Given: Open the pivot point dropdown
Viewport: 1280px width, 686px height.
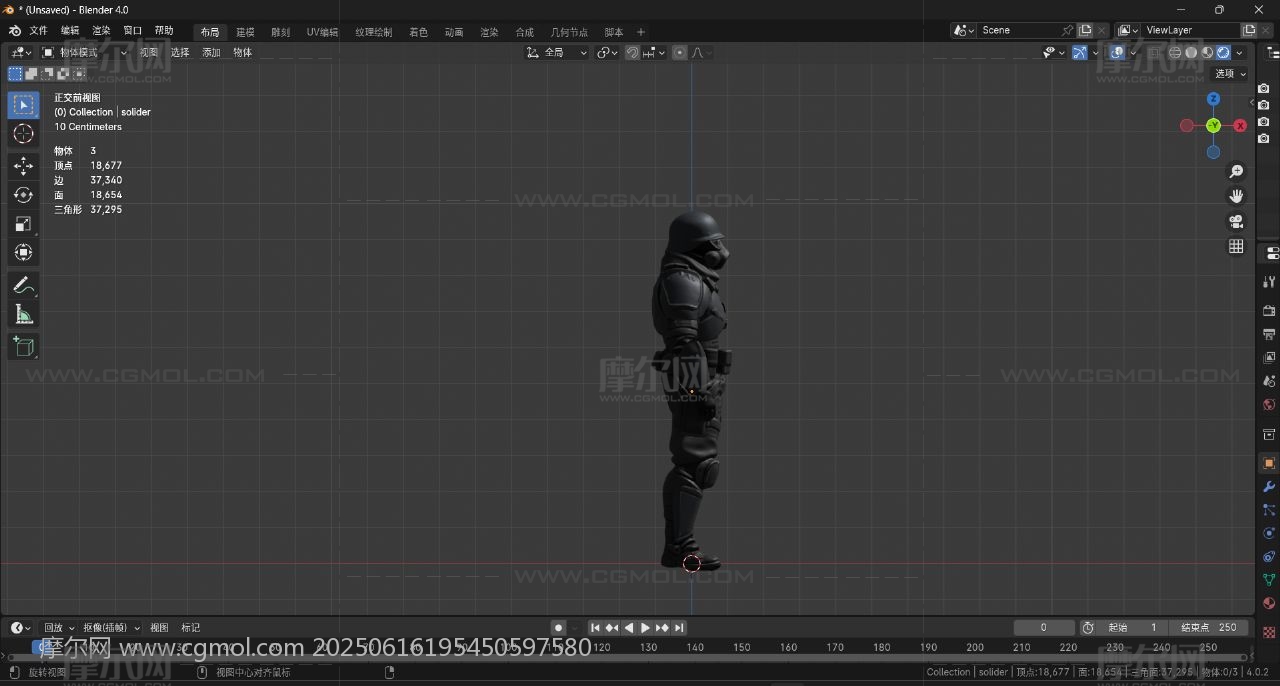Looking at the screenshot, I should (608, 52).
